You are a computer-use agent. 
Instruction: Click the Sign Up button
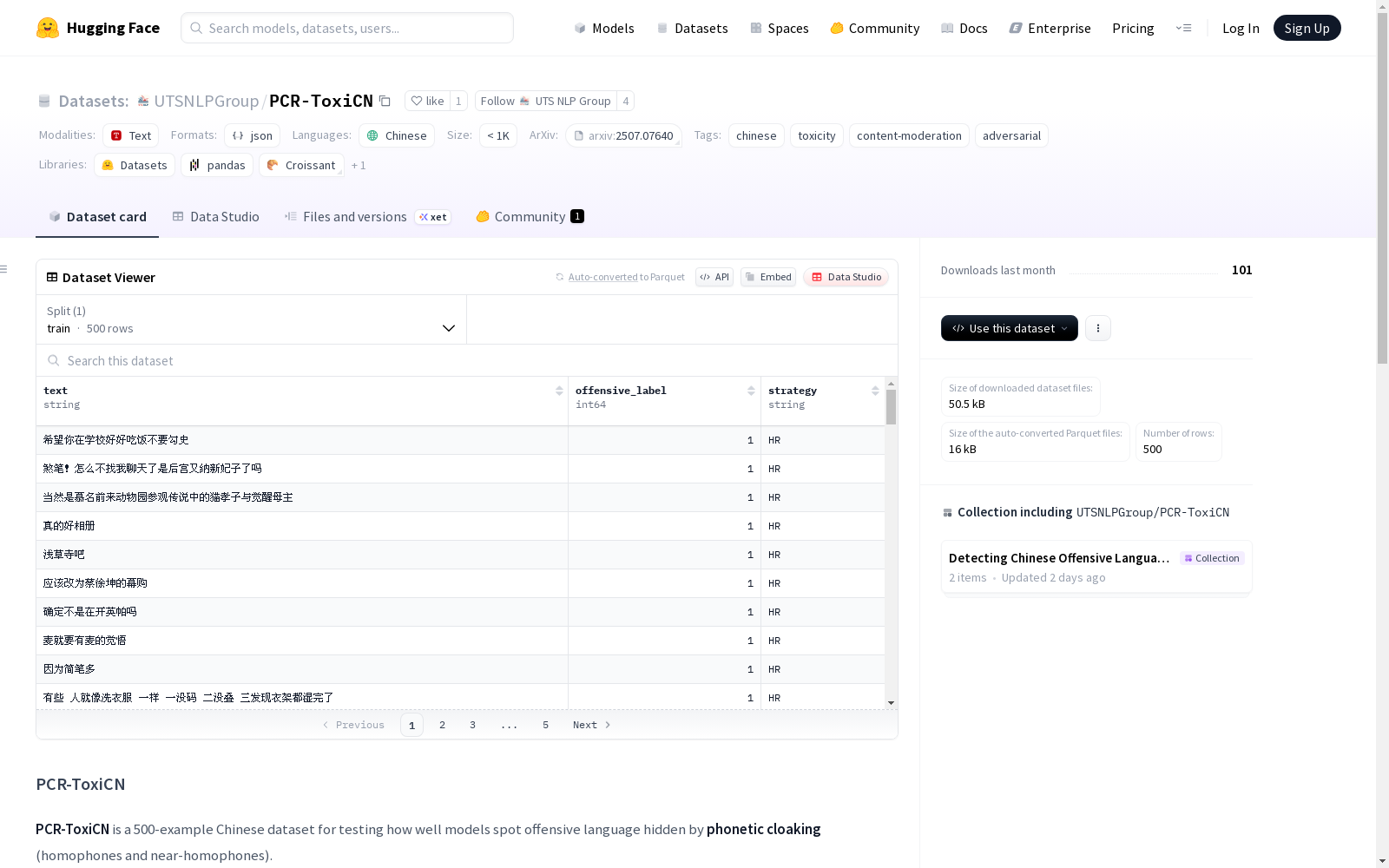pyautogui.click(x=1307, y=28)
